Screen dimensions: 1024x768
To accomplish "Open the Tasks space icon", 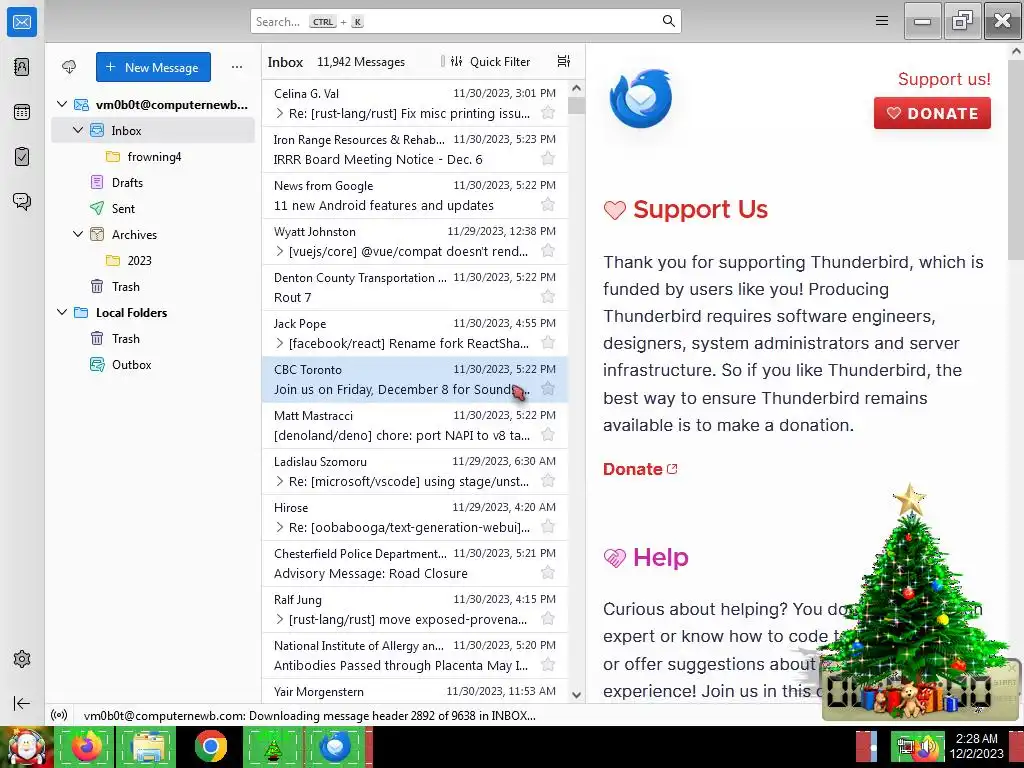I will click(22, 157).
